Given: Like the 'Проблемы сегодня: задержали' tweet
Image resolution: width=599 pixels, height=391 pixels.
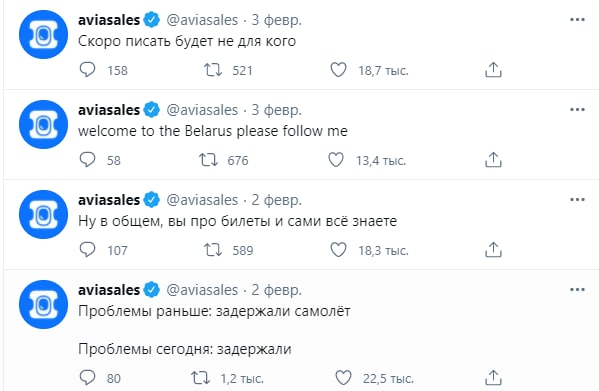Looking at the screenshot, I should pyautogui.click(x=343, y=378).
